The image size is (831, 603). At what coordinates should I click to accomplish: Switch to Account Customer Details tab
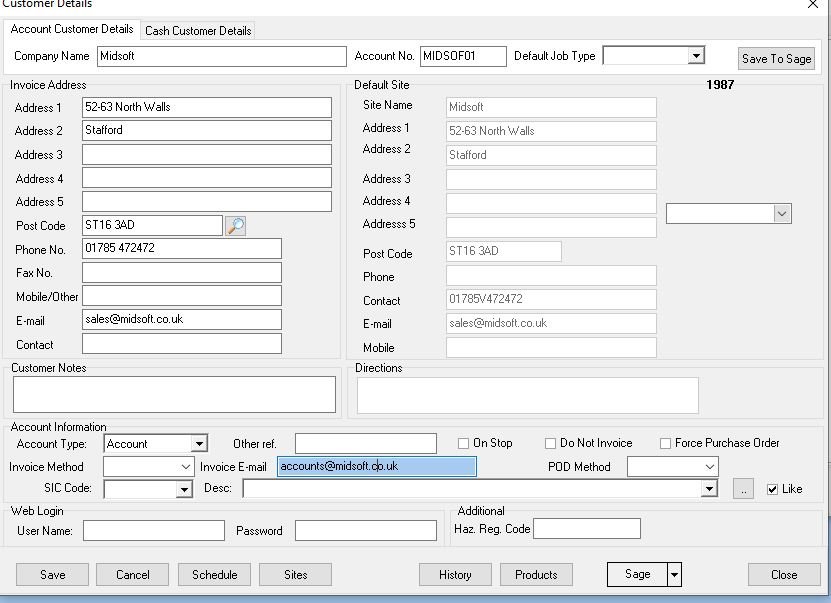tap(72, 29)
